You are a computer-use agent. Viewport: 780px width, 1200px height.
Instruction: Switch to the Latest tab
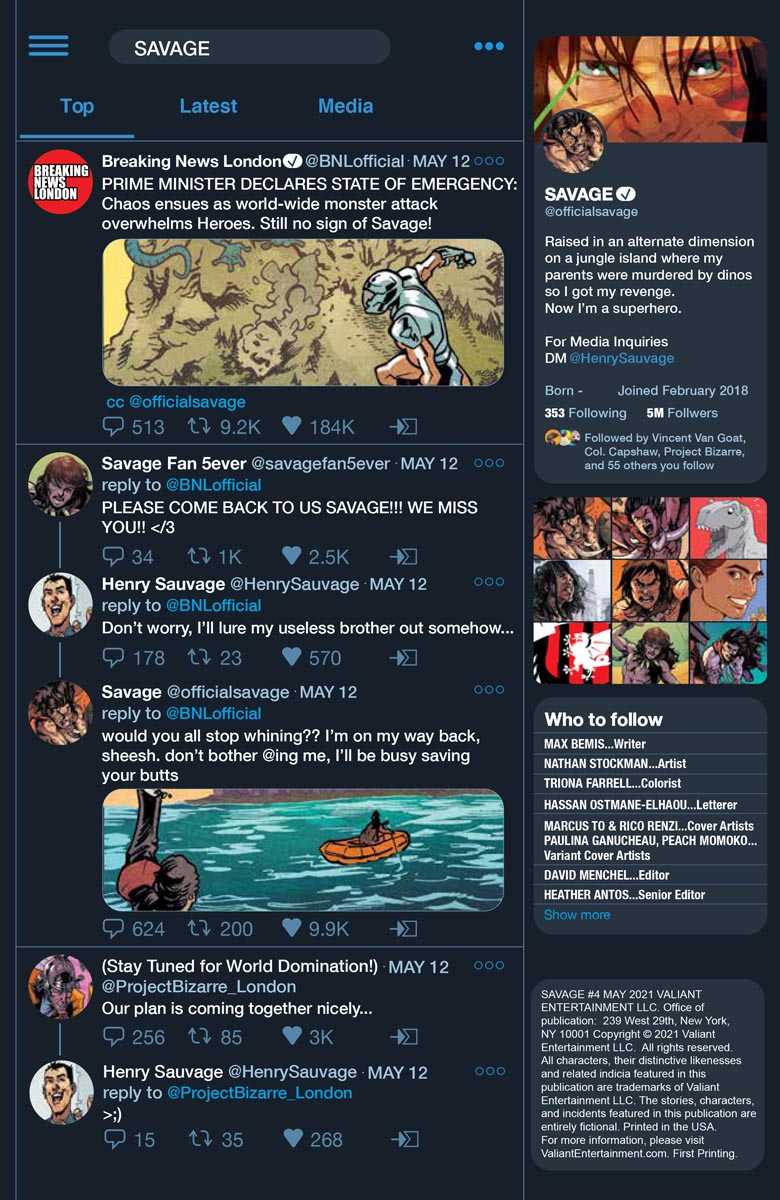[x=208, y=106]
